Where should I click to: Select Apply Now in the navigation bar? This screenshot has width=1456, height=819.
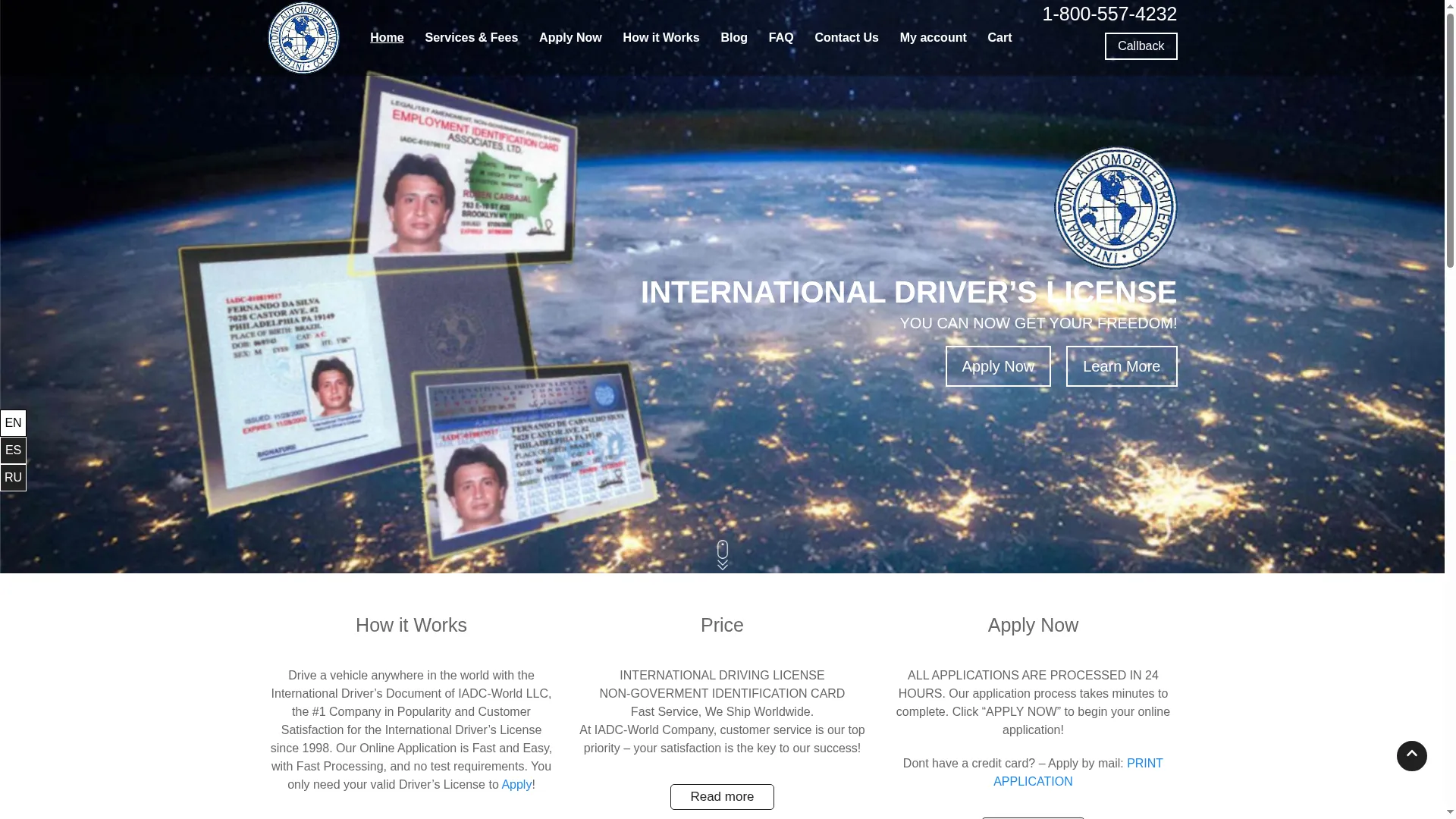point(570,38)
